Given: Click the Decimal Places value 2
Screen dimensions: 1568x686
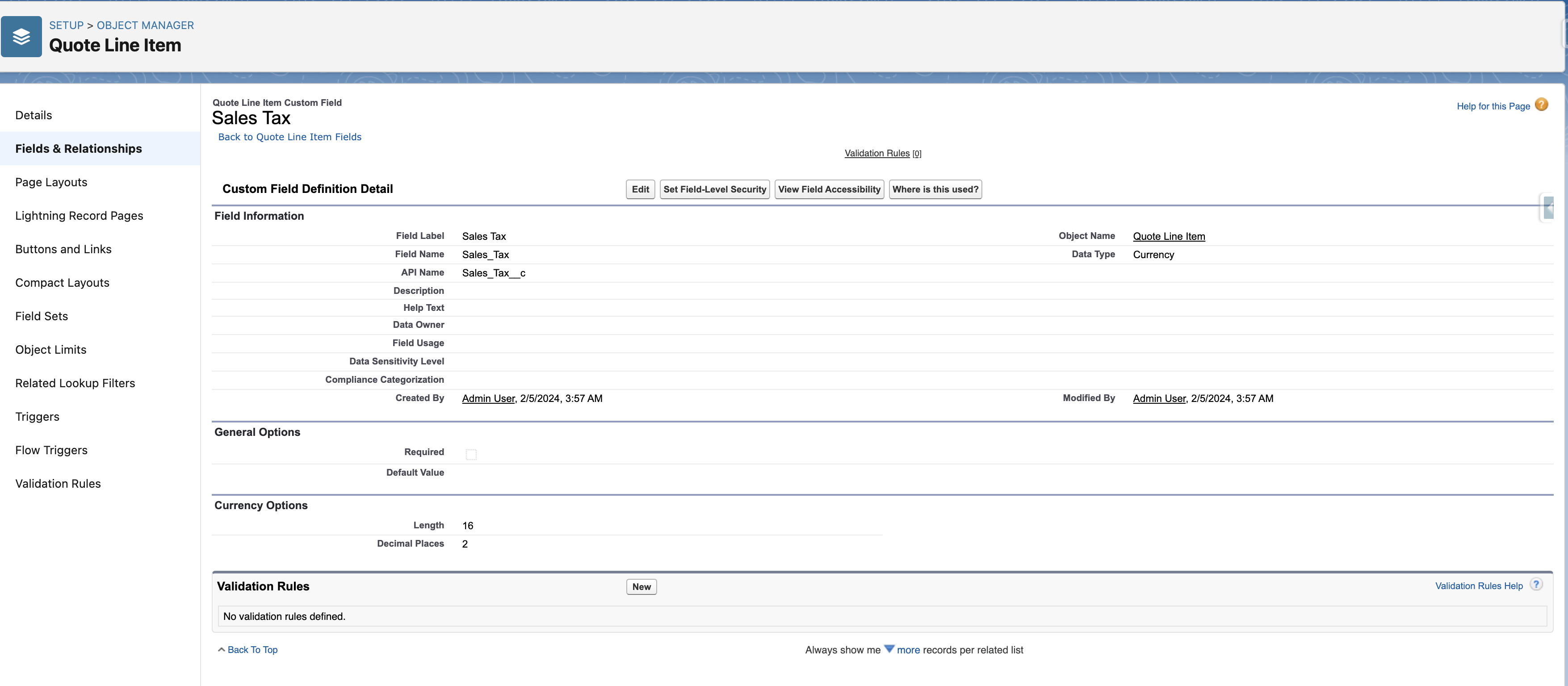Looking at the screenshot, I should tap(465, 544).
